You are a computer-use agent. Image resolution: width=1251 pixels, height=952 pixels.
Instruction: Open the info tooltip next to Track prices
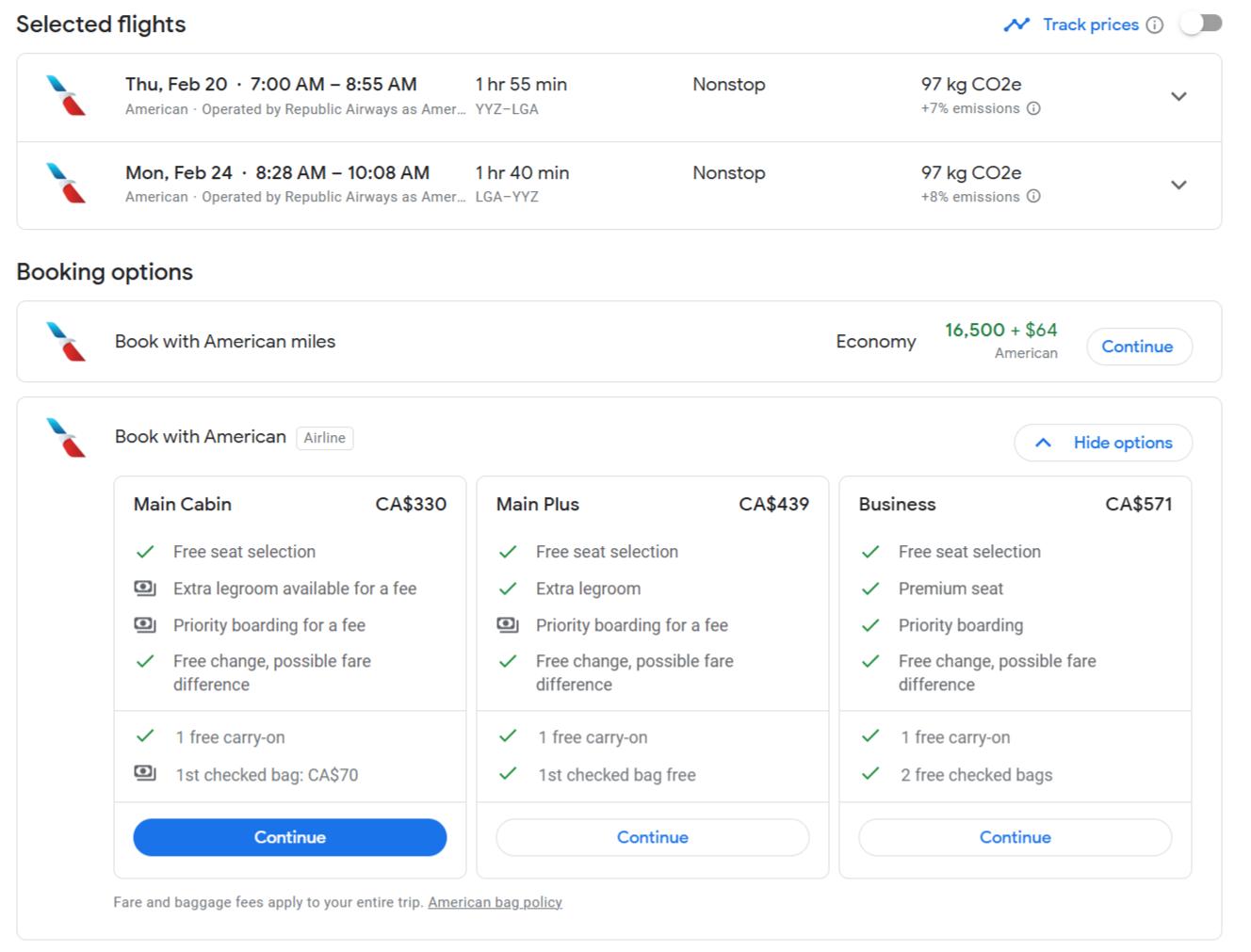(1155, 24)
